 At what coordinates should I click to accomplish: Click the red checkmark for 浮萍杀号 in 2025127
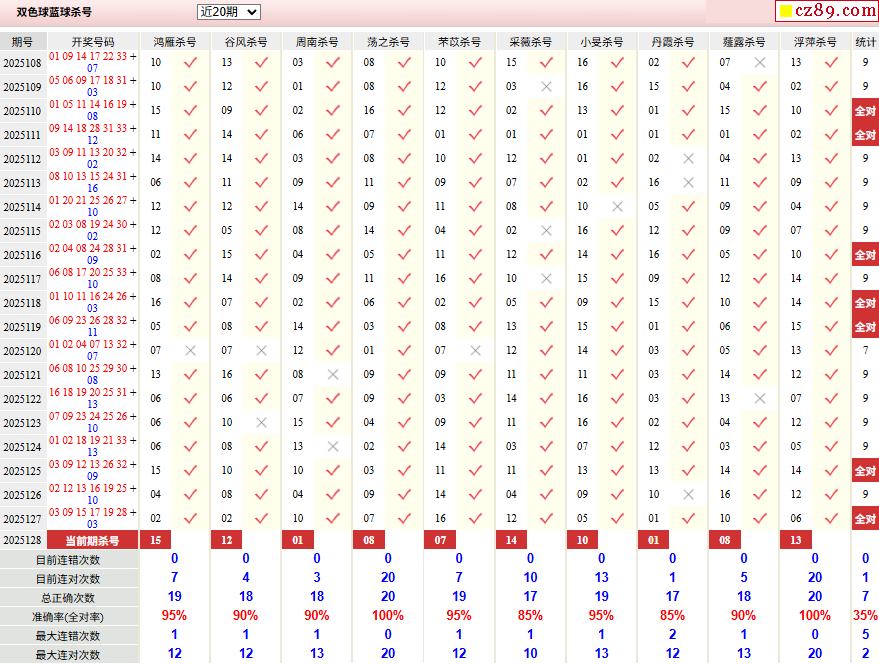pos(831,518)
